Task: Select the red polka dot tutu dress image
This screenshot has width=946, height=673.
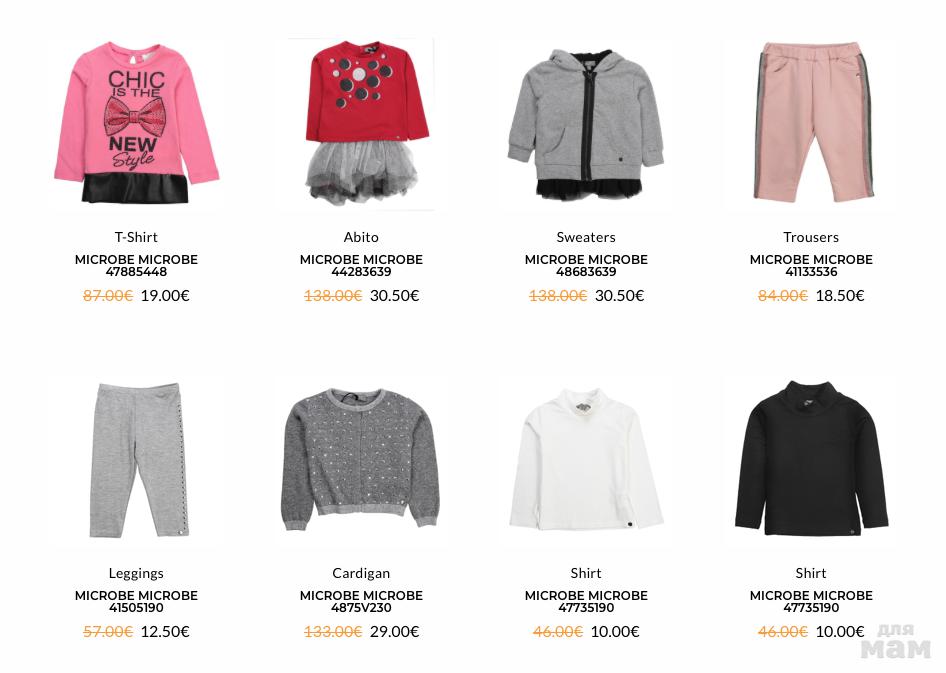Action: (x=361, y=122)
